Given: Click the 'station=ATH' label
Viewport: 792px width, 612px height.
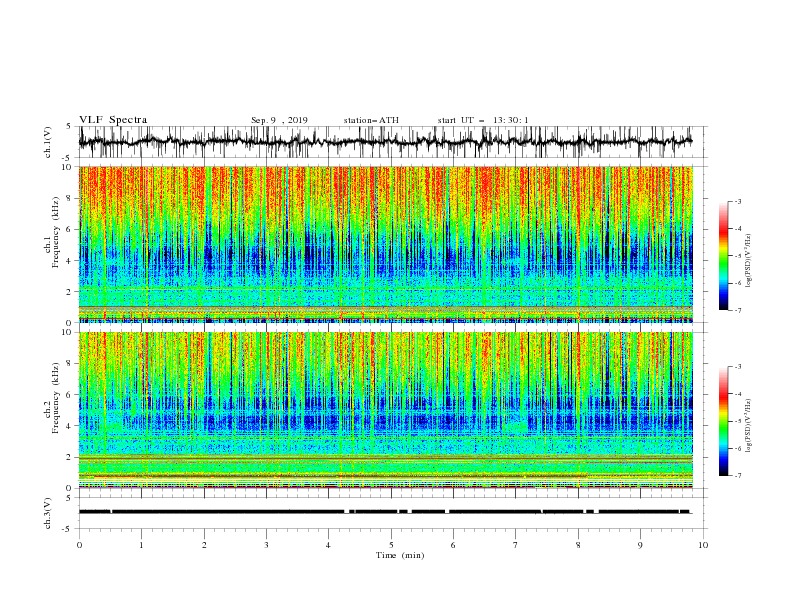Looking at the screenshot, I should coord(371,120).
